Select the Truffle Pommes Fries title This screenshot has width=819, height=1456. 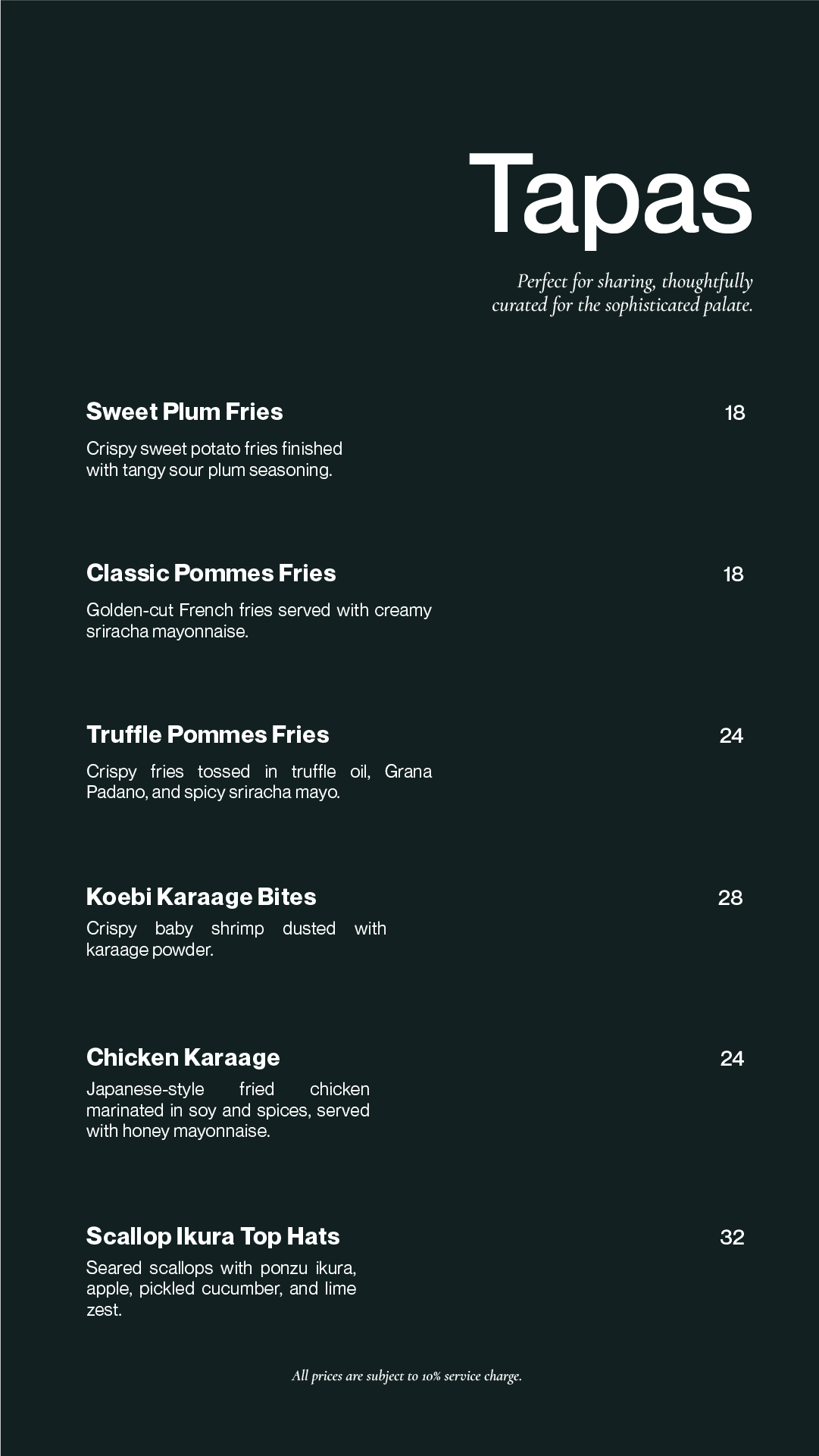tap(208, 734)
